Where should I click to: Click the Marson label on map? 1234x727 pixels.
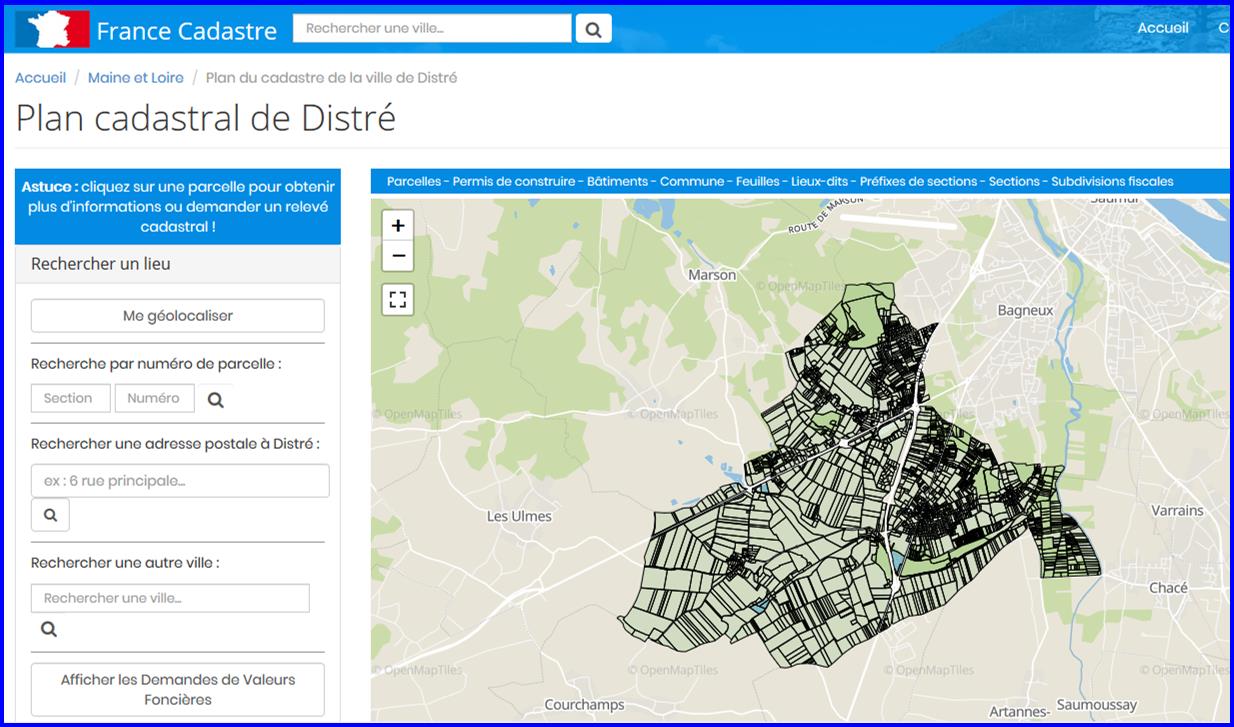pos(712,275)
